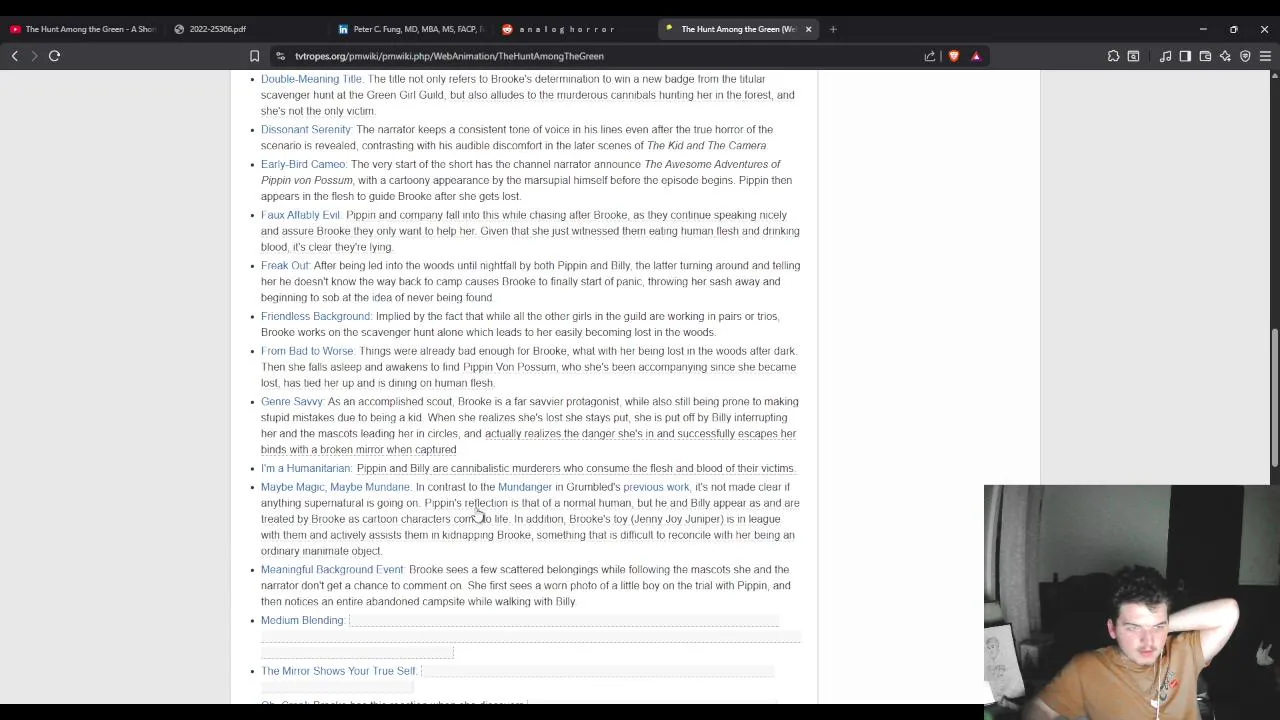
Task: Open the Double-Meaning Title trope link
Action: [312, 79]
